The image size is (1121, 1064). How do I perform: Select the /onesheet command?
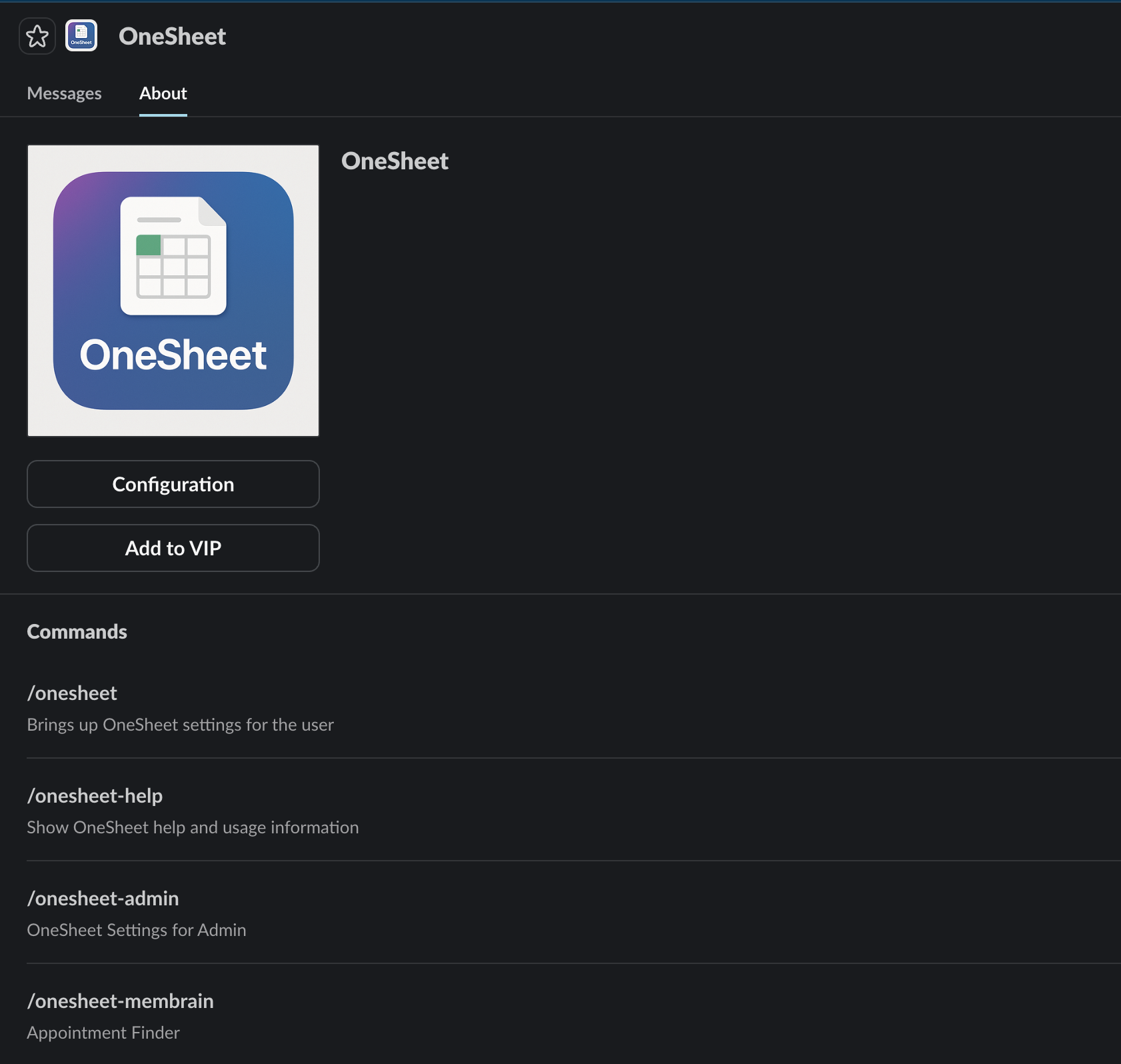[72, 693]
